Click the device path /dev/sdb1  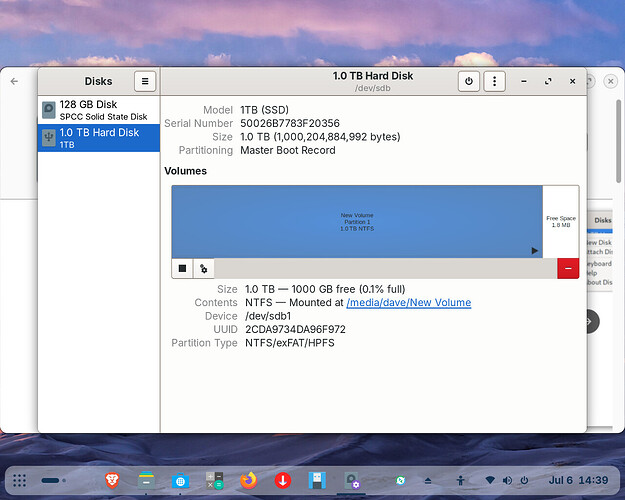click(268, 316)
